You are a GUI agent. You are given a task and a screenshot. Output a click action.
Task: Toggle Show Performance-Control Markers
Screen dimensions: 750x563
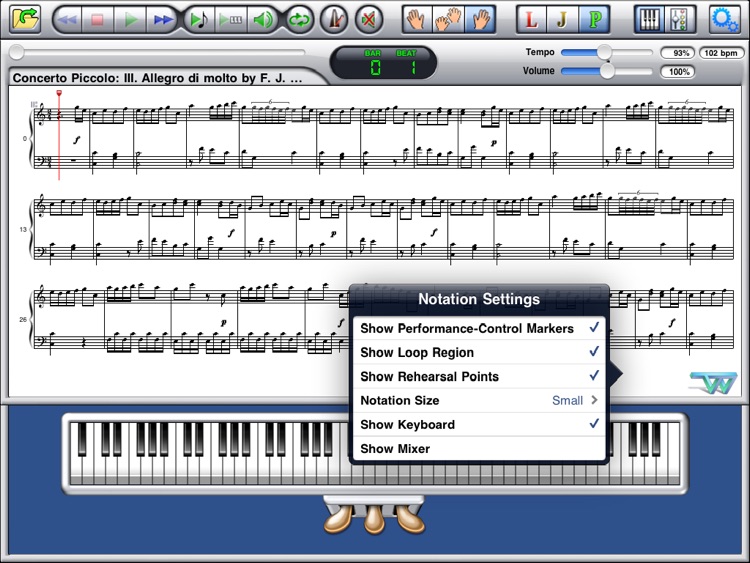479,328
